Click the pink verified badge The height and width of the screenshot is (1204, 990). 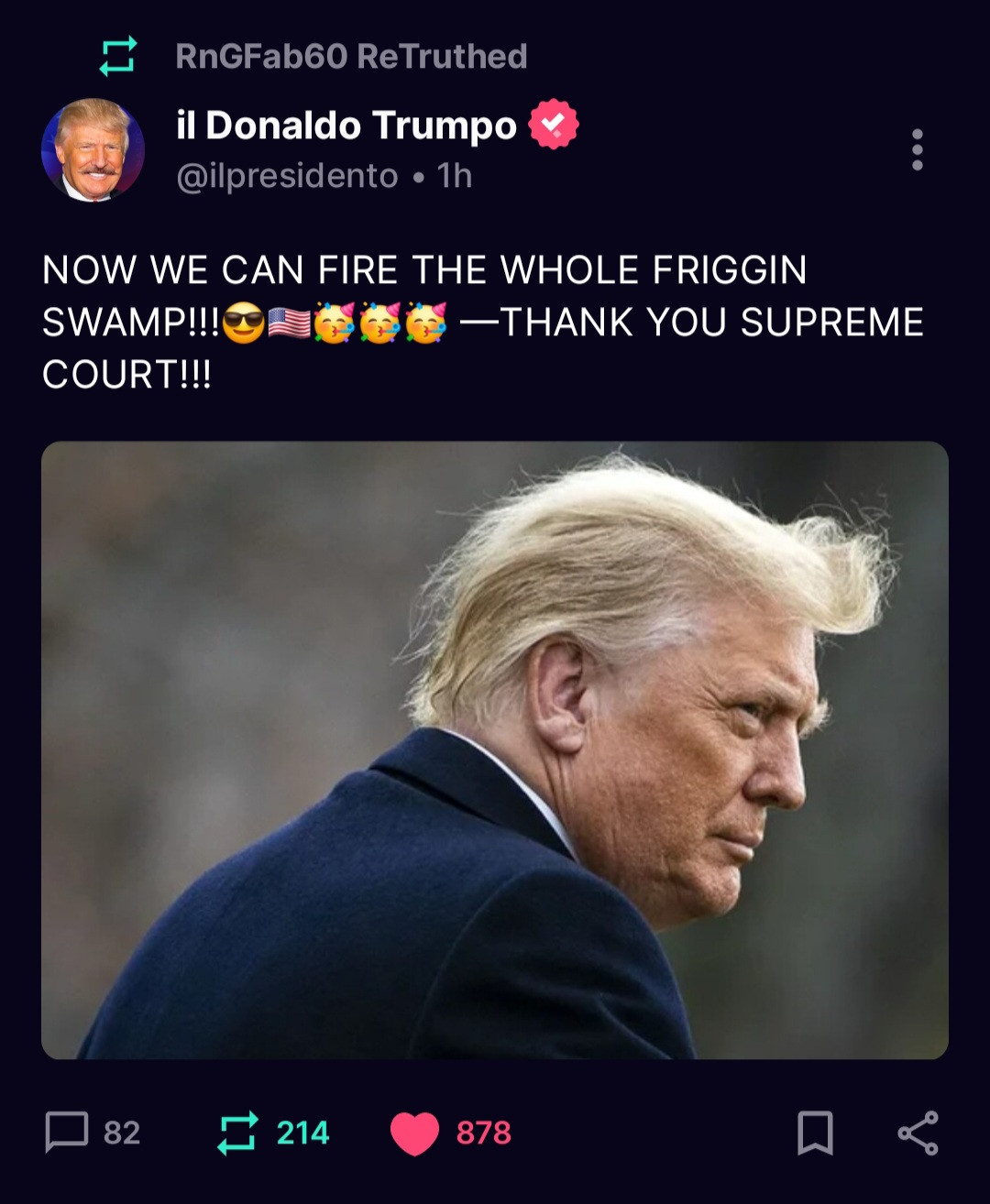[x=554, y=125]
